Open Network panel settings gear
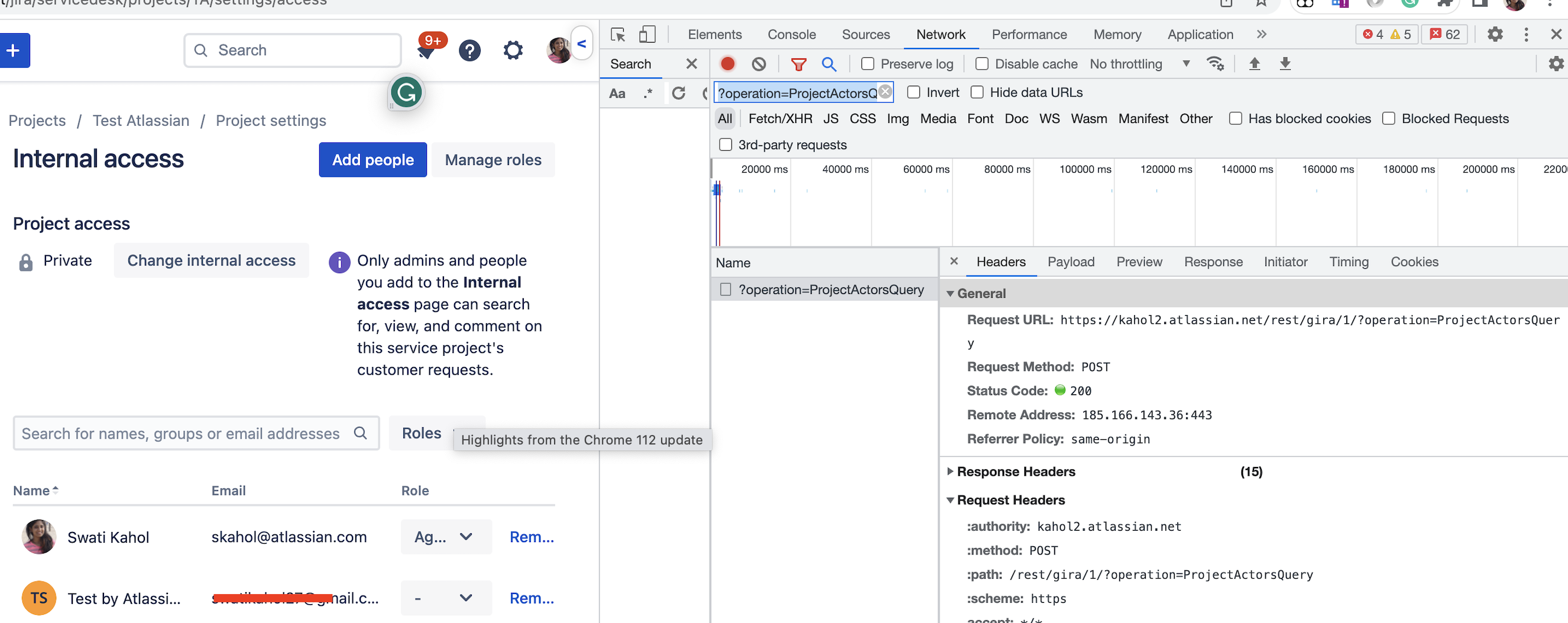Viewport: 1568px width, 623px height. [x=1555, y=64]
